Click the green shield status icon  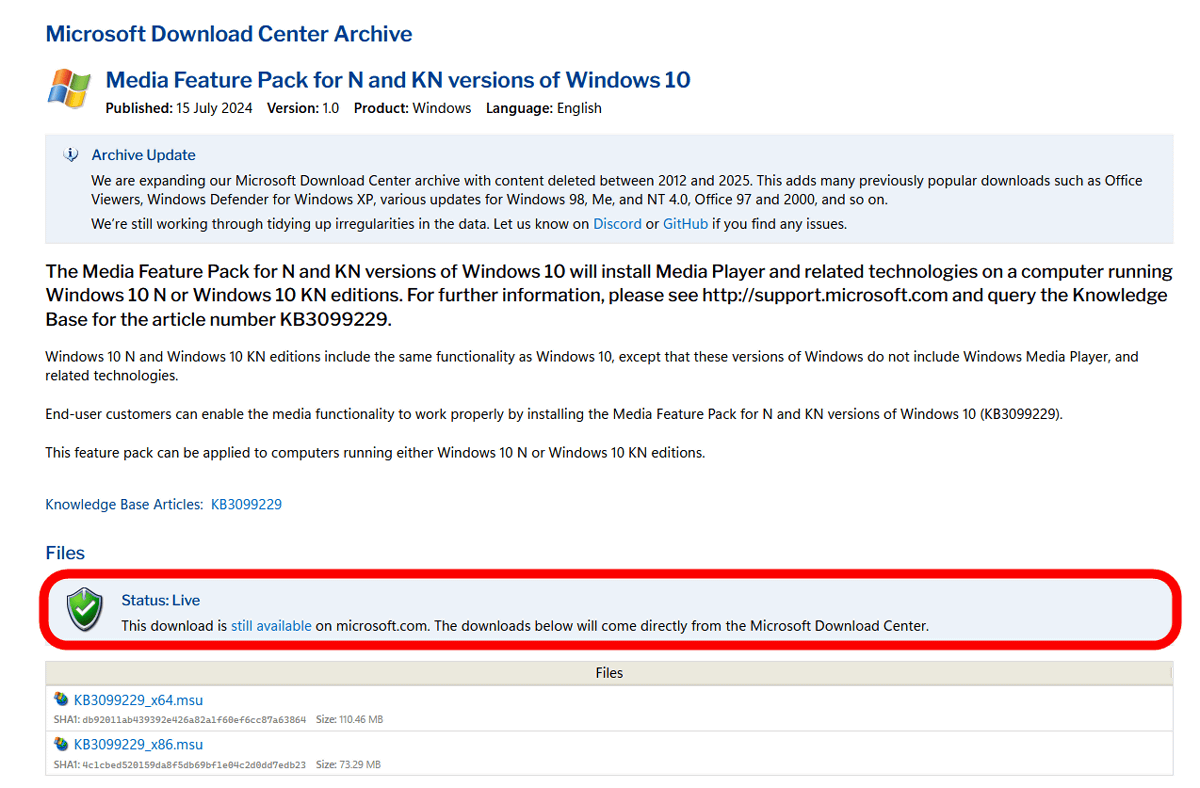coord(85,611)
